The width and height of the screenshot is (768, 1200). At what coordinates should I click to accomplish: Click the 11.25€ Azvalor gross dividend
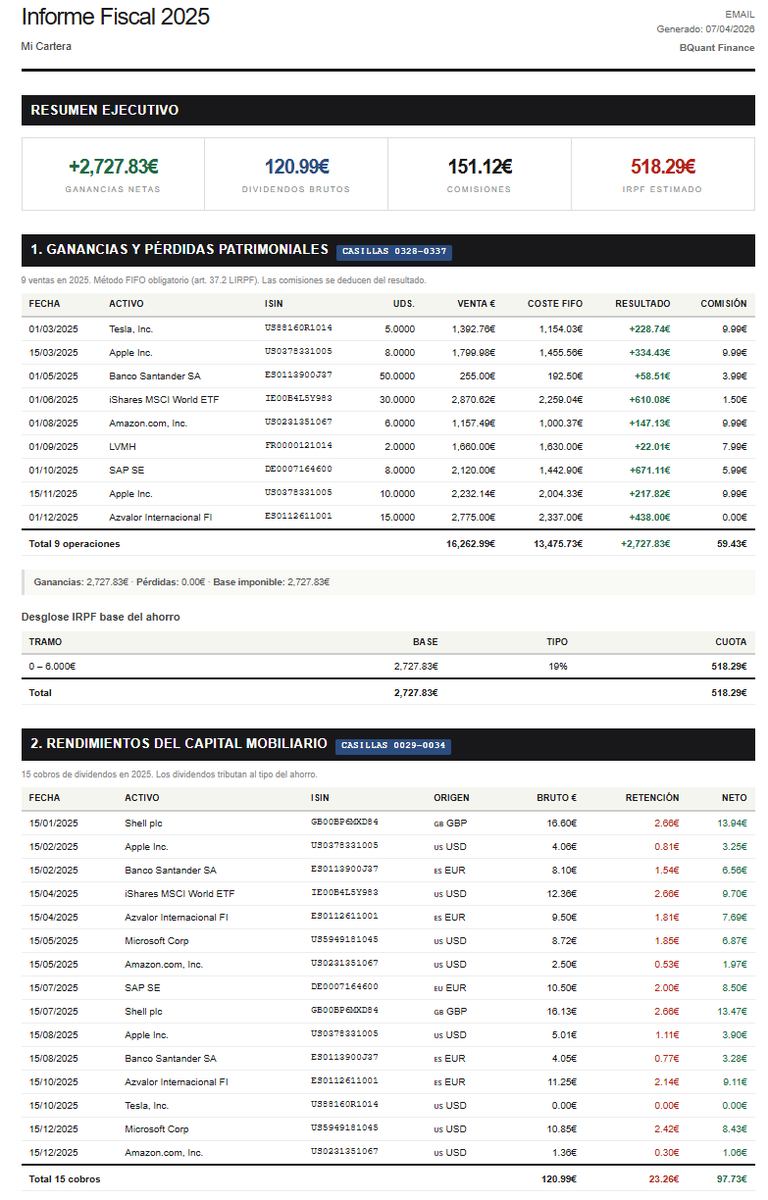(562, 1082)
